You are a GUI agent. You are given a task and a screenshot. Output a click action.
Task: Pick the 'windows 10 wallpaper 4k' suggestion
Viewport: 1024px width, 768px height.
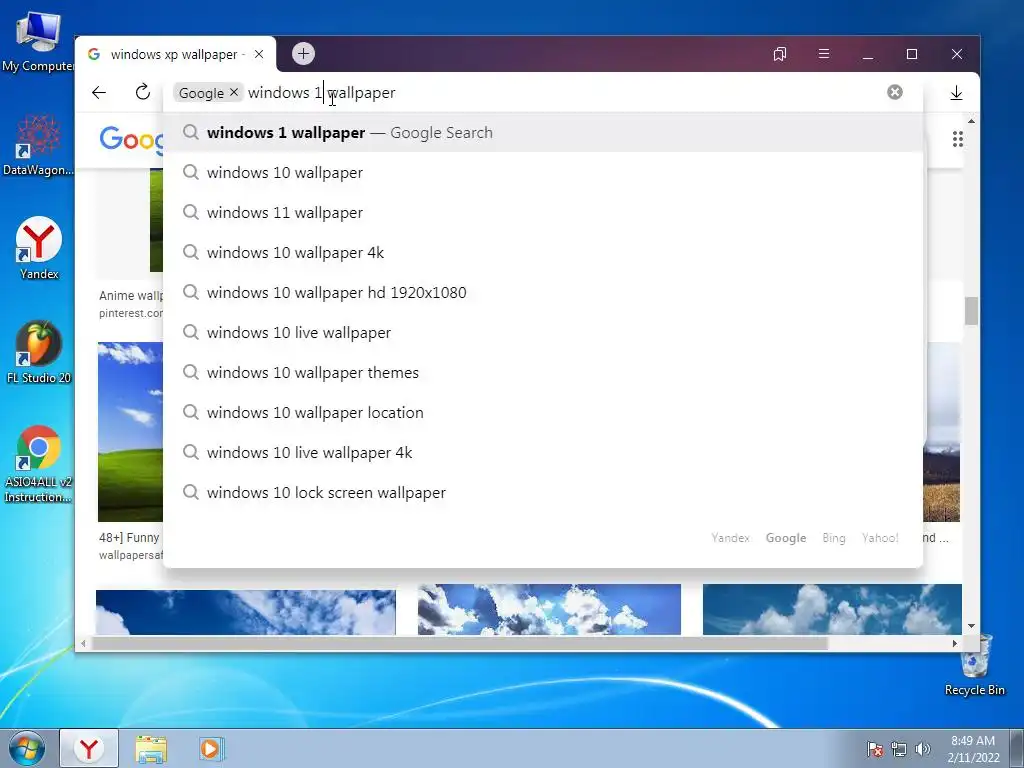543,252
